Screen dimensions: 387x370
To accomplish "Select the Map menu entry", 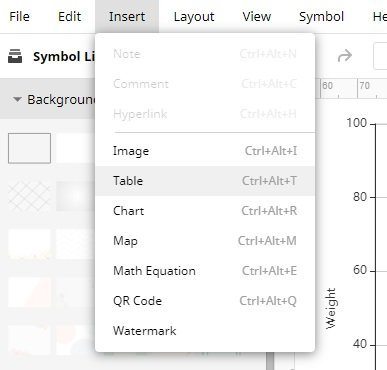I will click(x=205, y=241).
